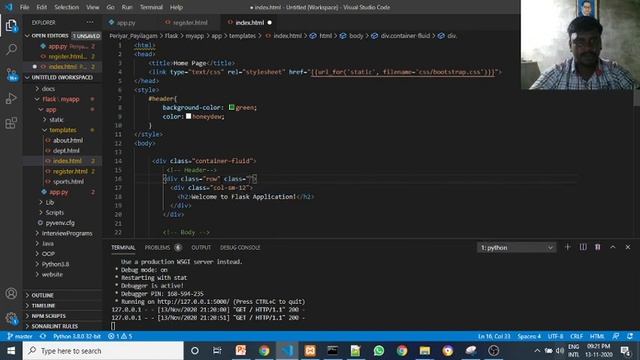Viewport: 640px width, 360px height.
Task: Collapse the templates folder
Action: tap(62, 130)
